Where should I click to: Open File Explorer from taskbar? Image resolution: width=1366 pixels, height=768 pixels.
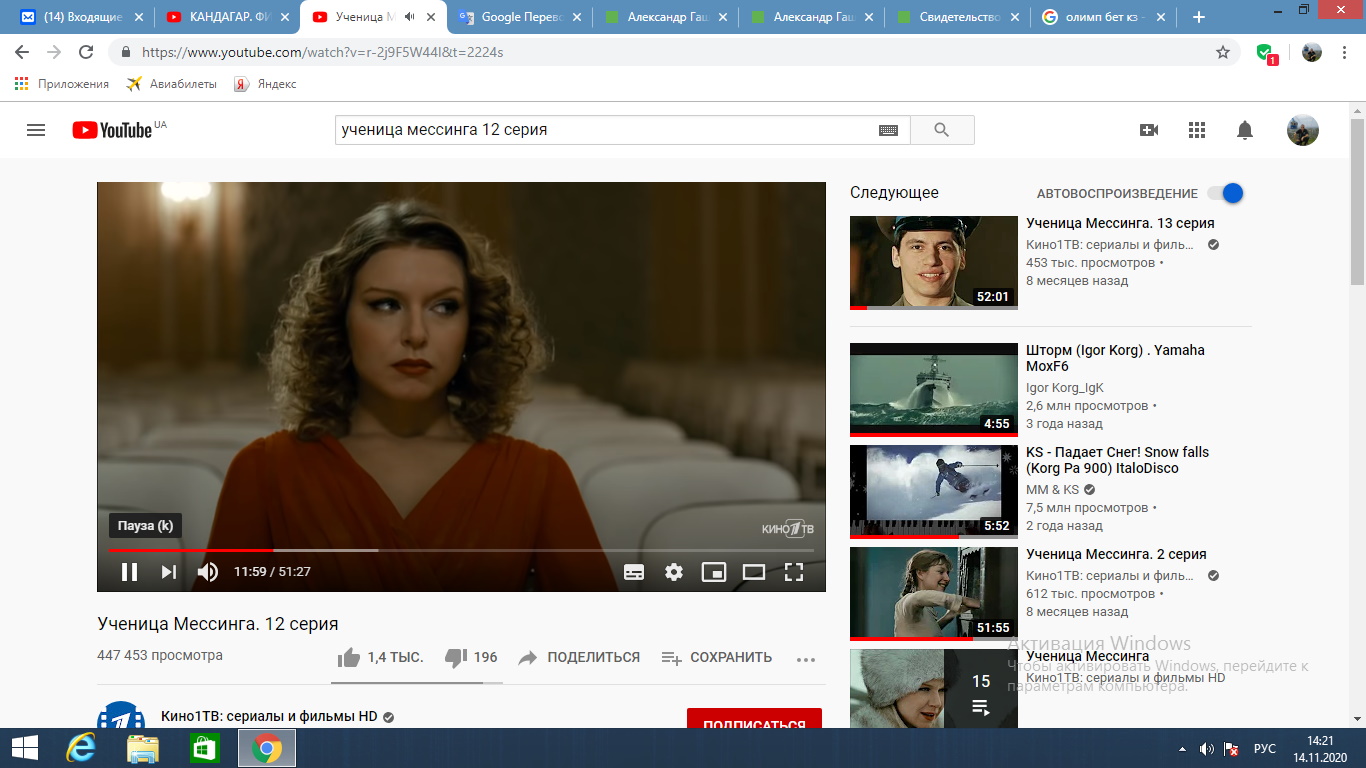click(143, 748)
